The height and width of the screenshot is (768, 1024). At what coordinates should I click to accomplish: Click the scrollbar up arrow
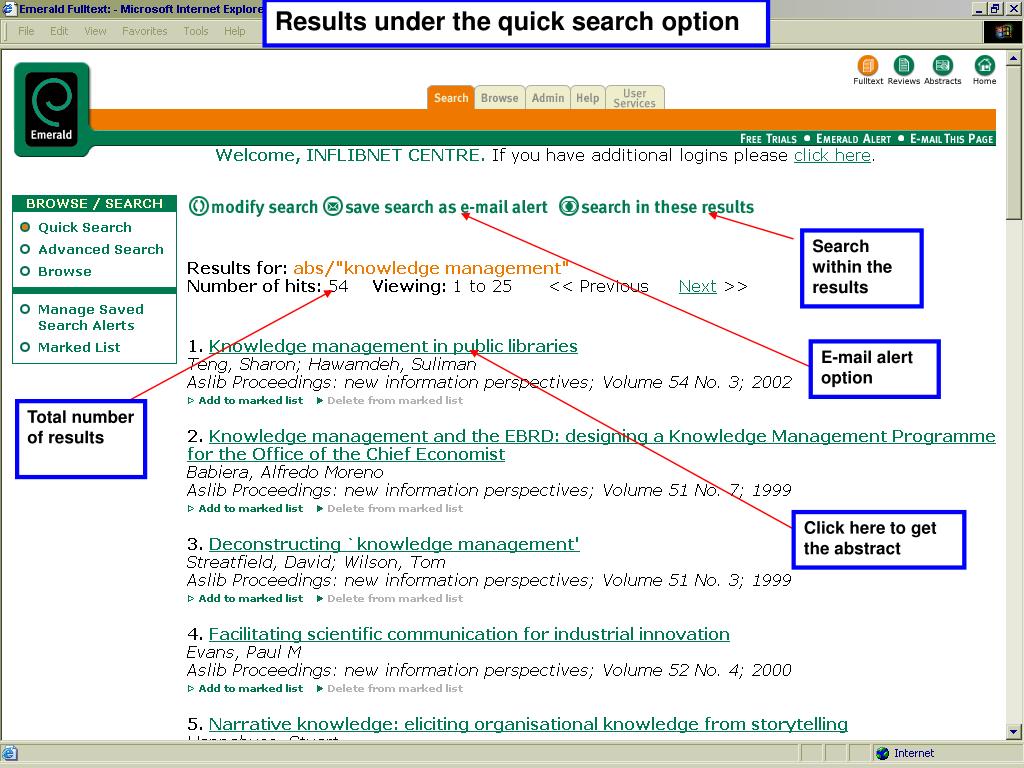click(1013, 58)
